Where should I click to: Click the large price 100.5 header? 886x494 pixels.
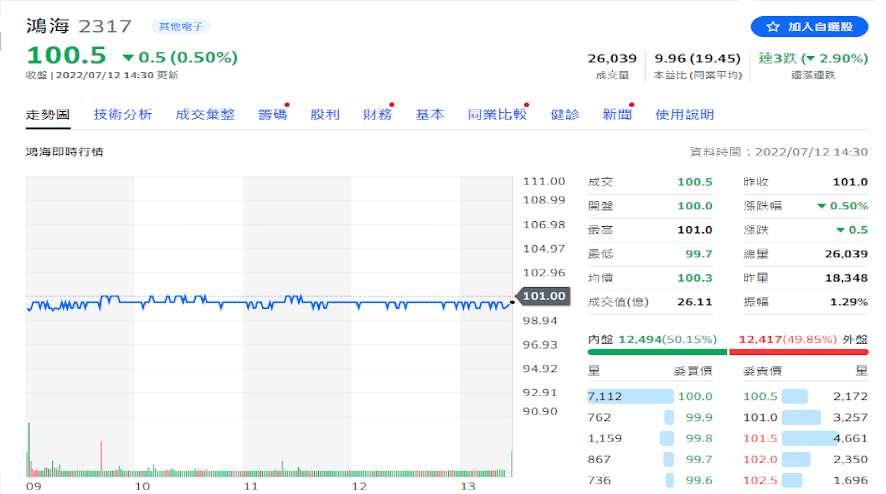click(66, 56)
